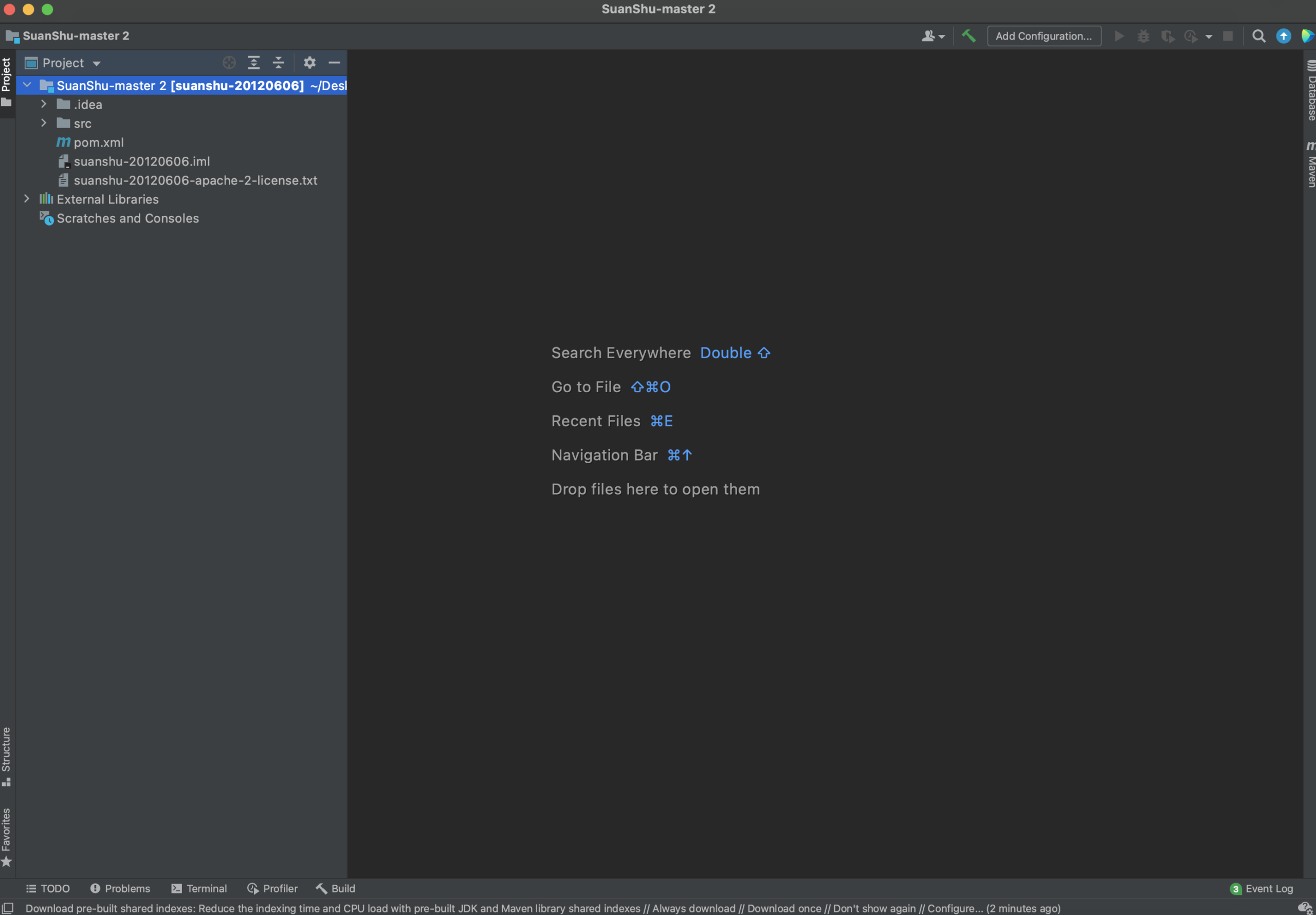Toggle the Favorites side tab
The image size is (1316, 915).
pos(7,837)
